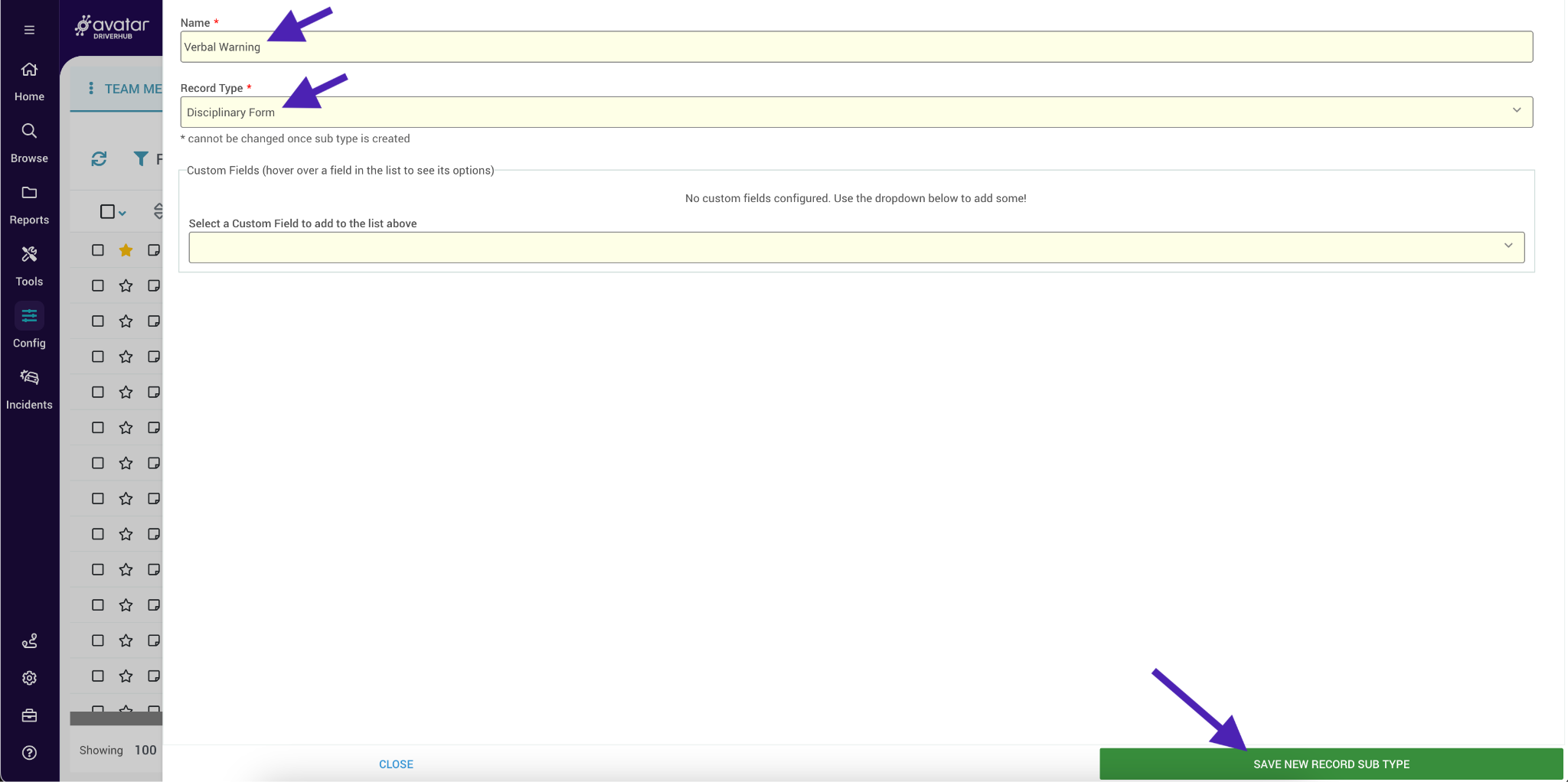Click the hamburger menu icon
This screenshot has width=1568, height=782.
[x=29, y=30]
